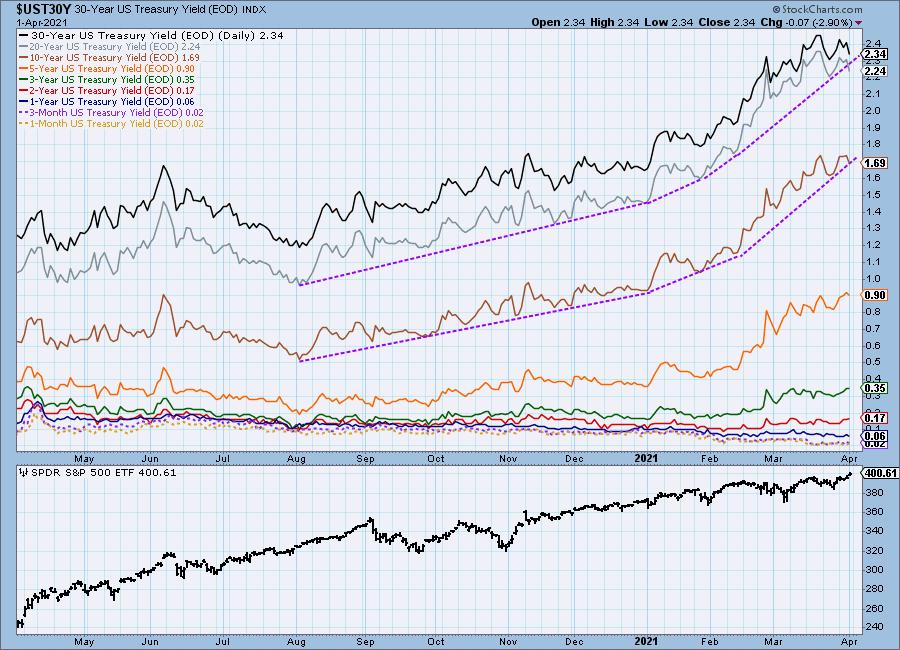Click the 0.7 tick on the yield axis

coord(873,328)
